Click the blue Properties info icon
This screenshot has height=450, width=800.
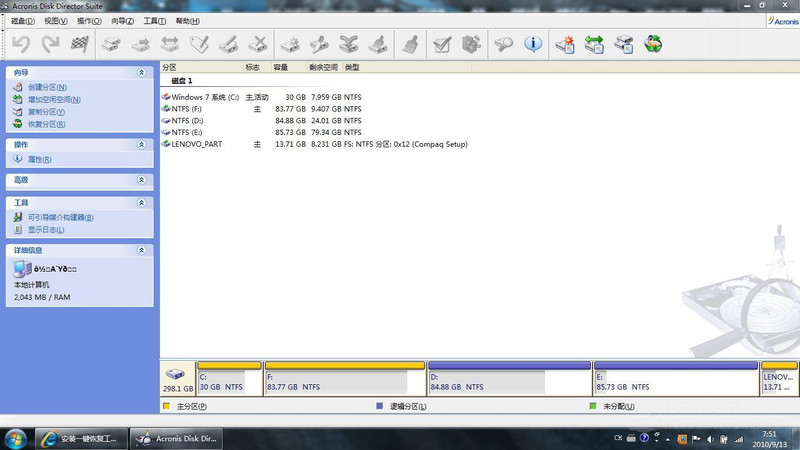click(x=533, y=44)
